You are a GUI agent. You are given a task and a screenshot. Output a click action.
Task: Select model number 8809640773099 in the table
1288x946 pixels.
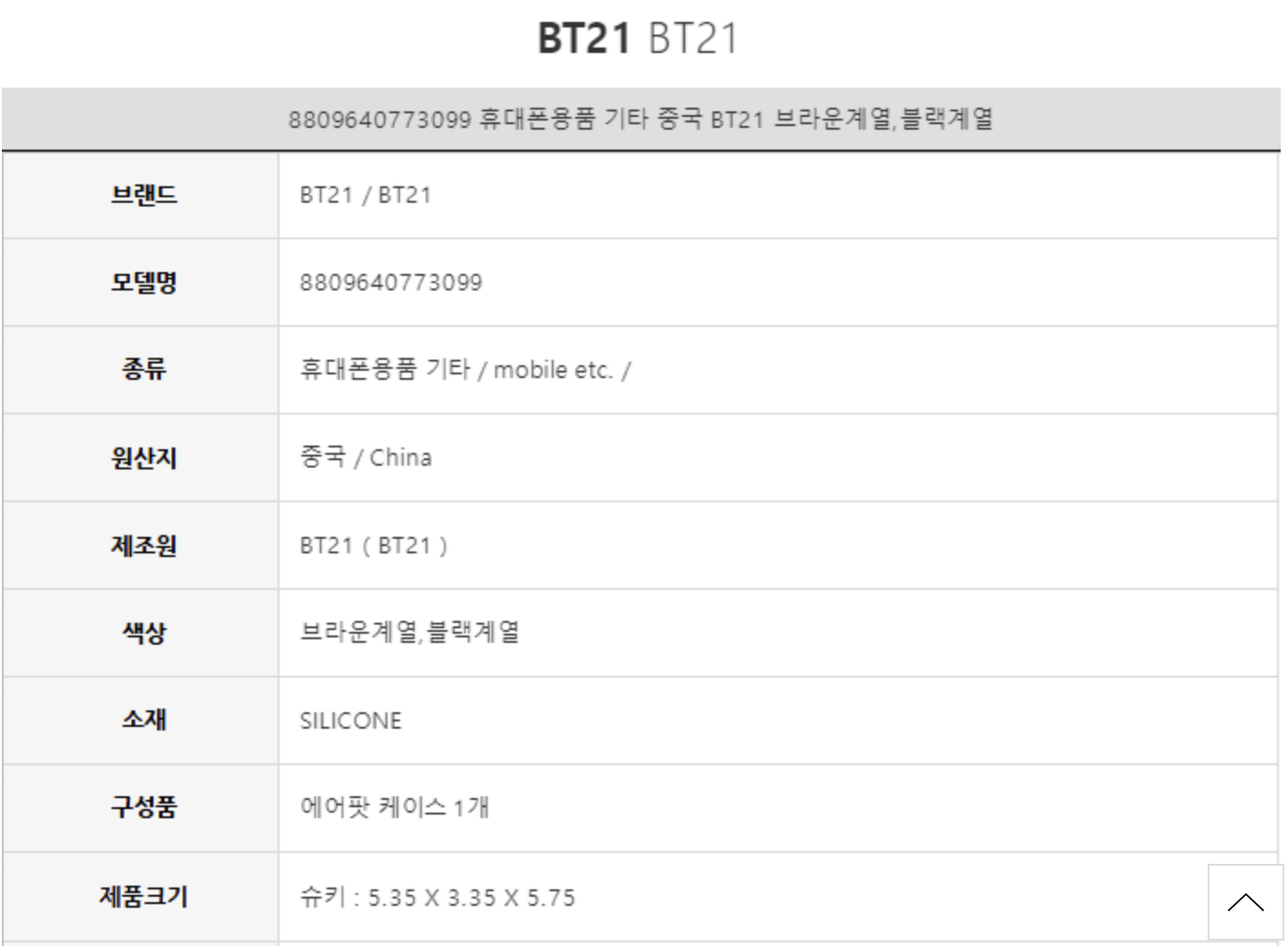391,282
